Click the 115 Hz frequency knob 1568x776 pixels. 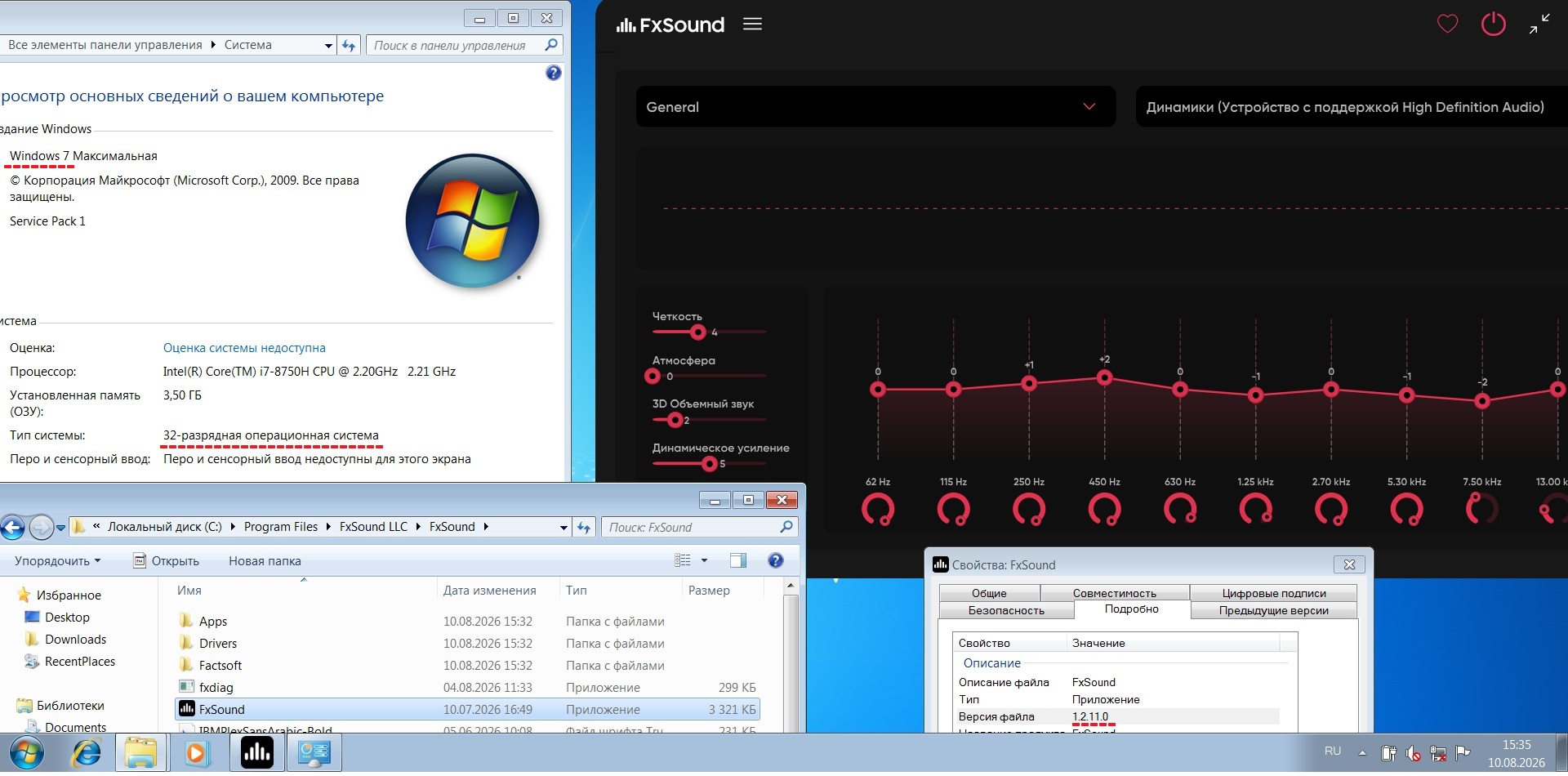(x=953, y=509)
